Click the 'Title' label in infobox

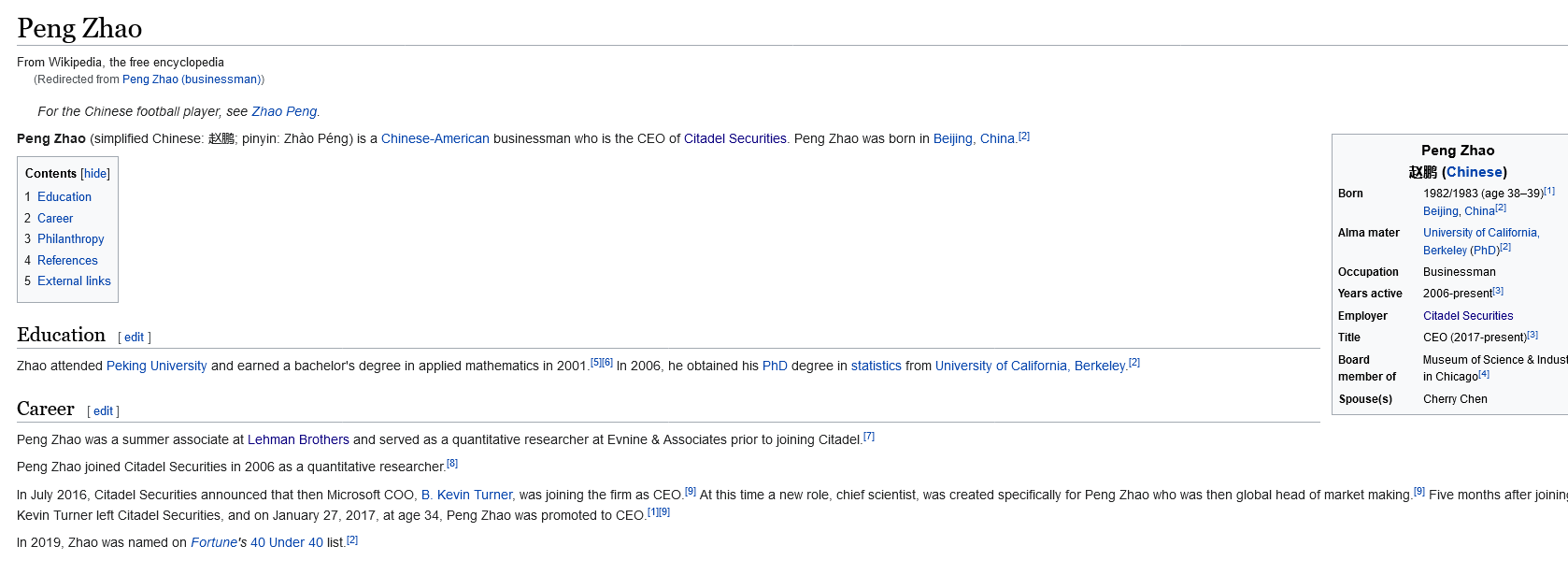1349,338
